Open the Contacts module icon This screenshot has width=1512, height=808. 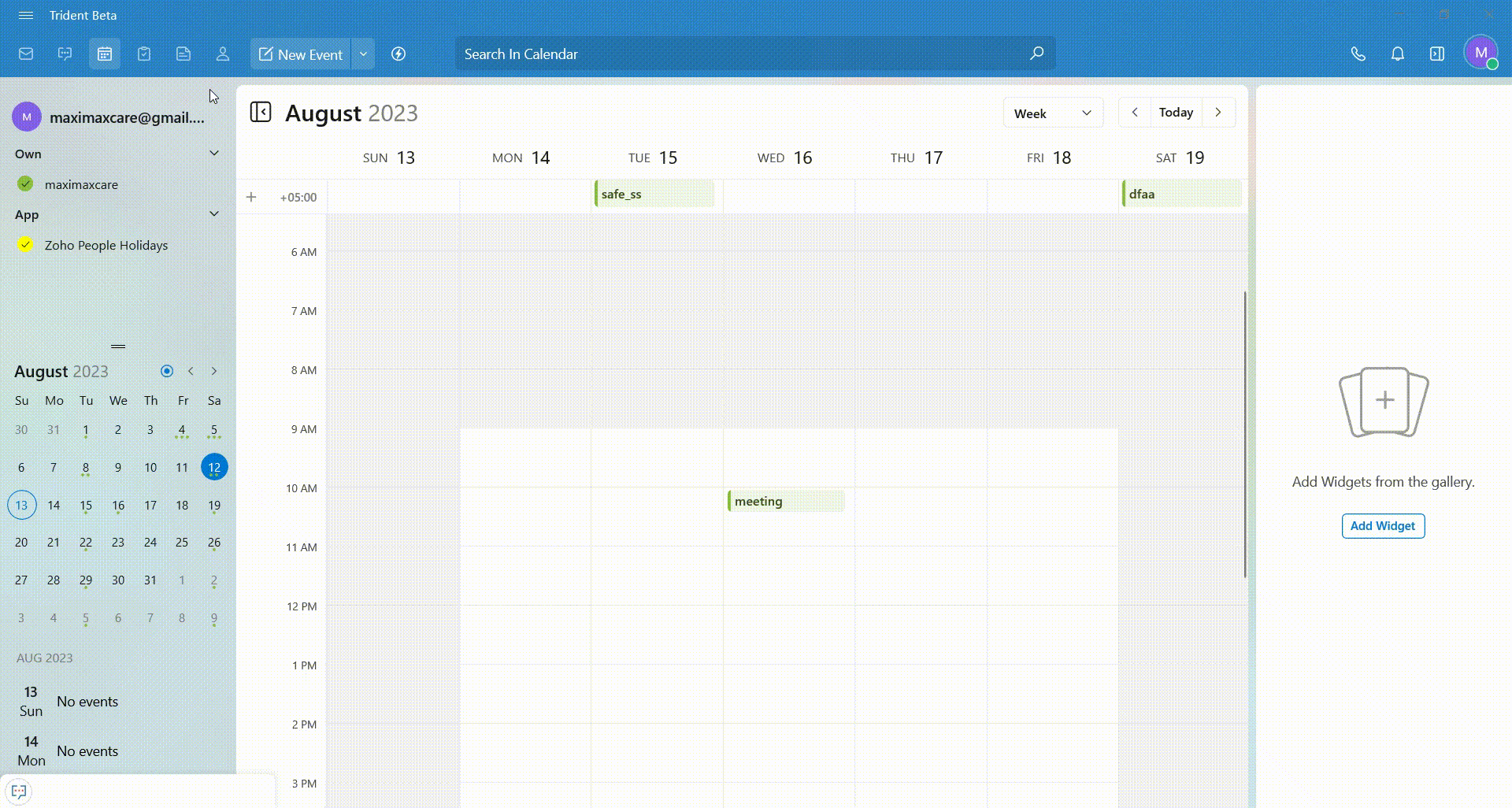tap(223, 54)
